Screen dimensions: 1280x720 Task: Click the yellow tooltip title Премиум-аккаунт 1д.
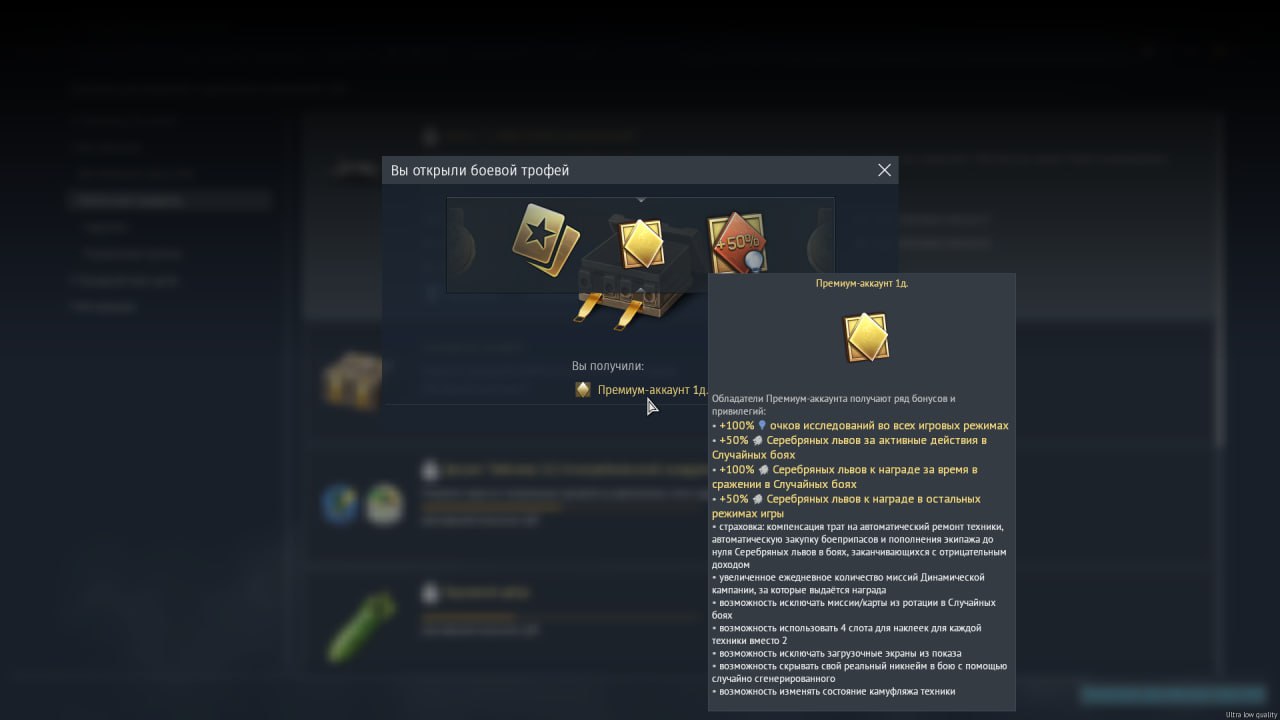pyautogui.click(x=862, y=284)
